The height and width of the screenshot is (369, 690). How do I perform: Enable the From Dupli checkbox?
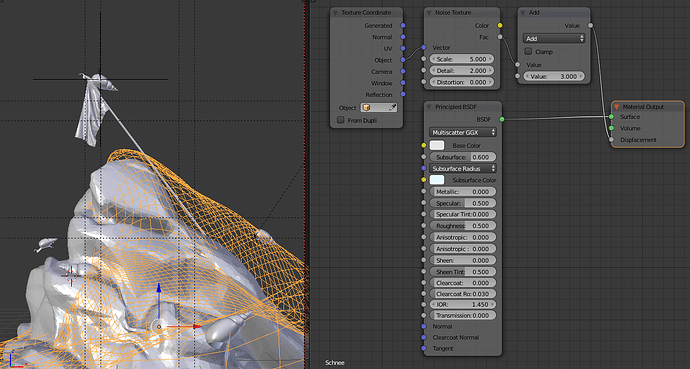tap(340, 120)
